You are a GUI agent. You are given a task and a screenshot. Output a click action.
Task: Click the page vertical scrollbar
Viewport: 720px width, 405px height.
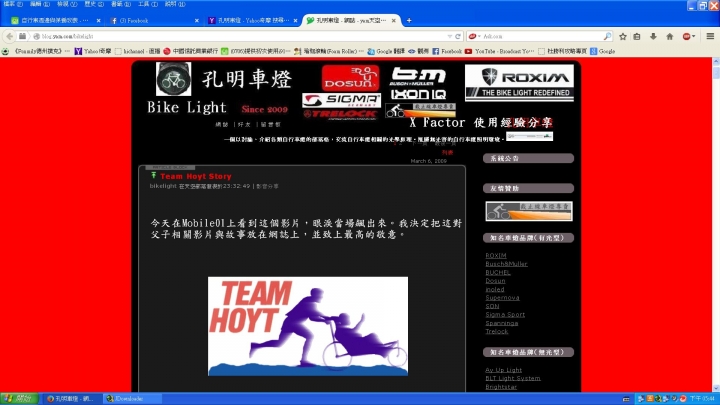(x=716, y=225)
